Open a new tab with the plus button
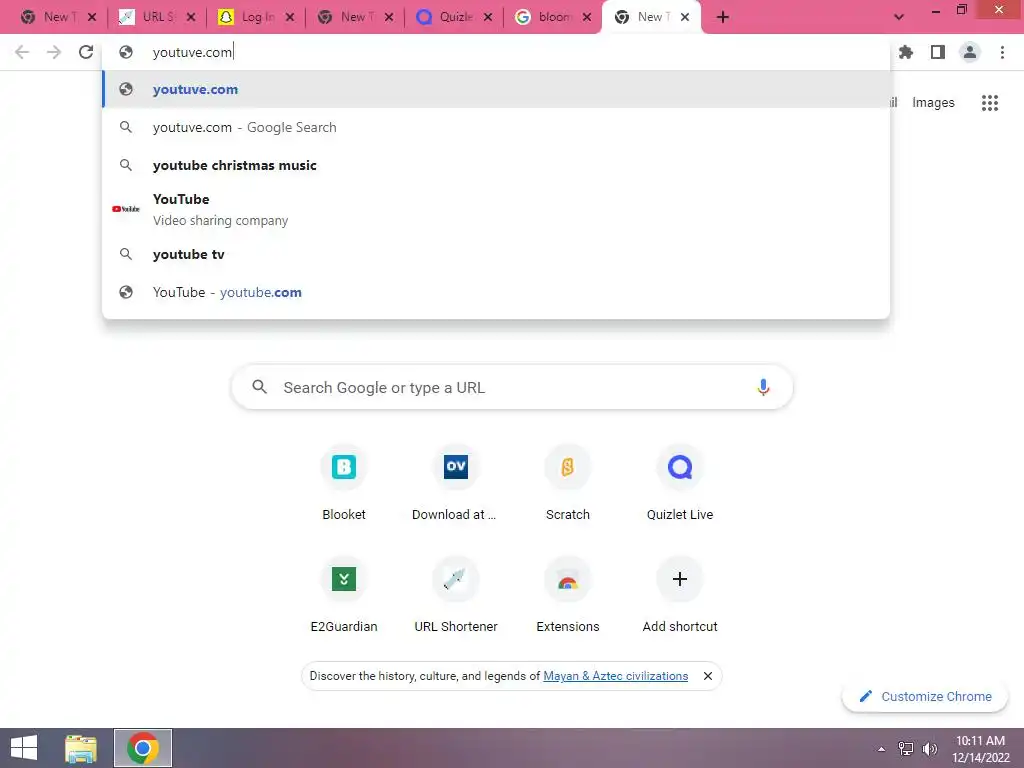Image resolution: width=1024 pixels, height=768 pixels. (x=722, y=17)
